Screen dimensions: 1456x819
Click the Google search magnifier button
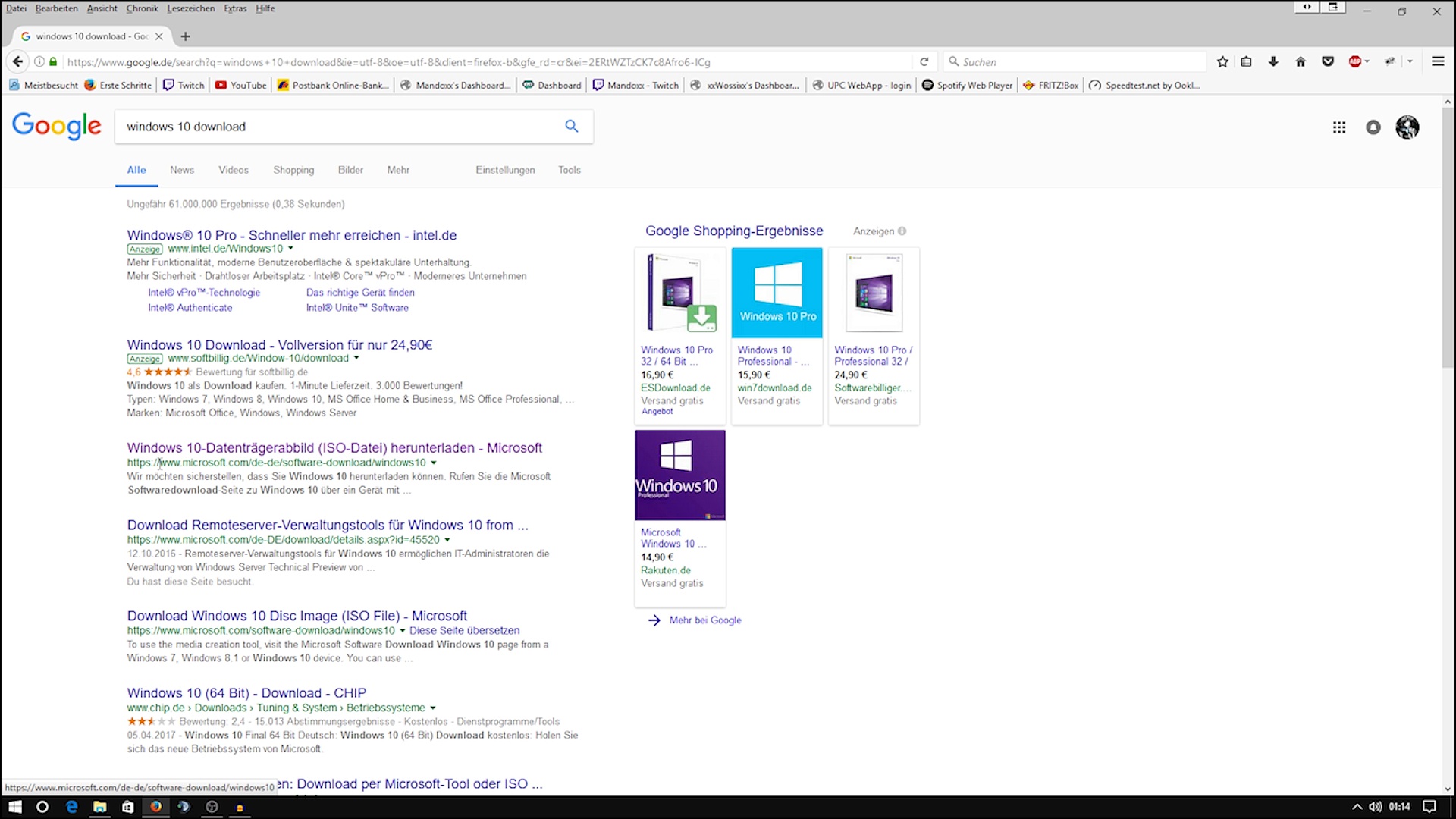572,127
